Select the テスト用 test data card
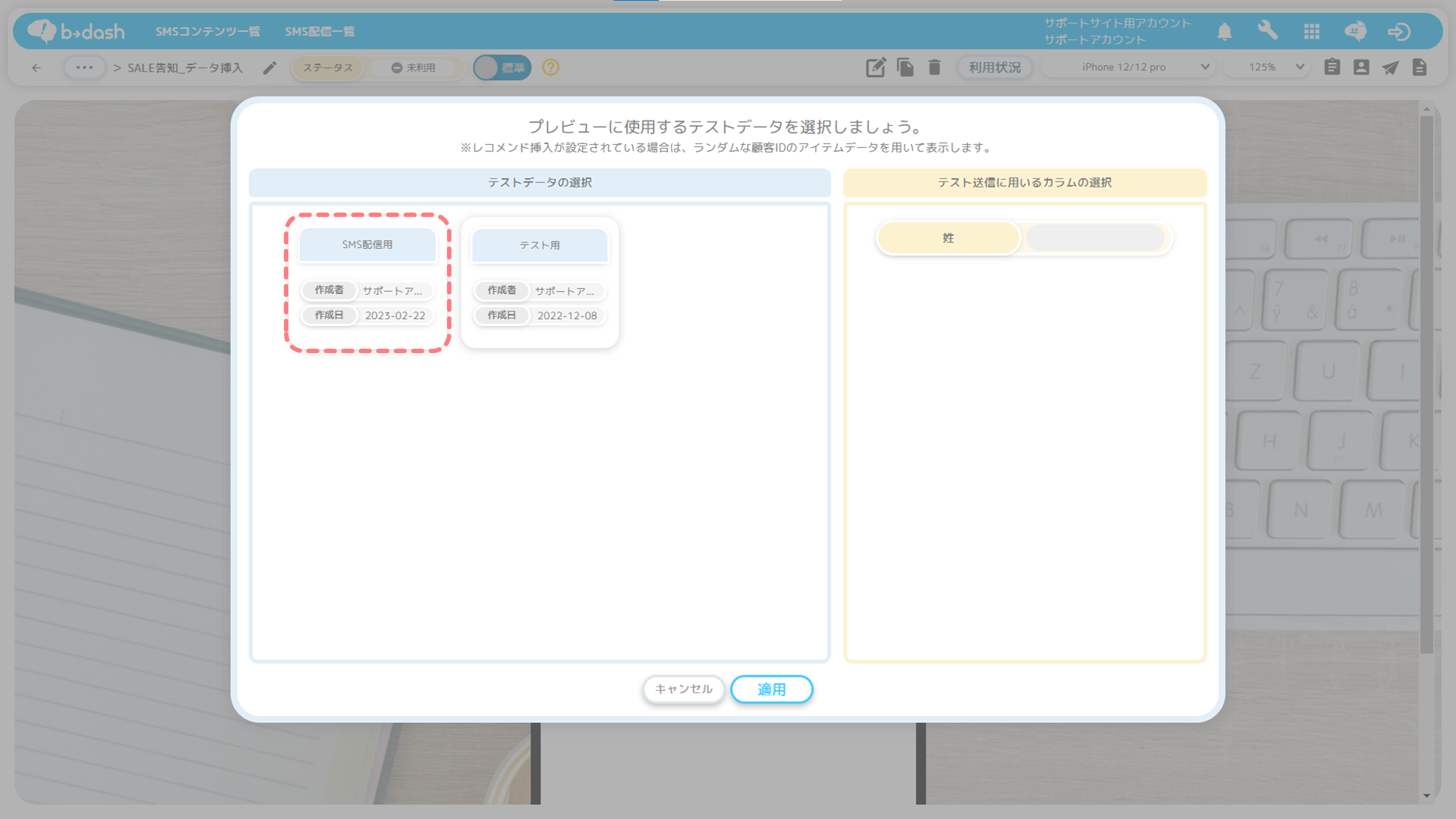Screen dimensions: 1456x819 coord(539,281)
